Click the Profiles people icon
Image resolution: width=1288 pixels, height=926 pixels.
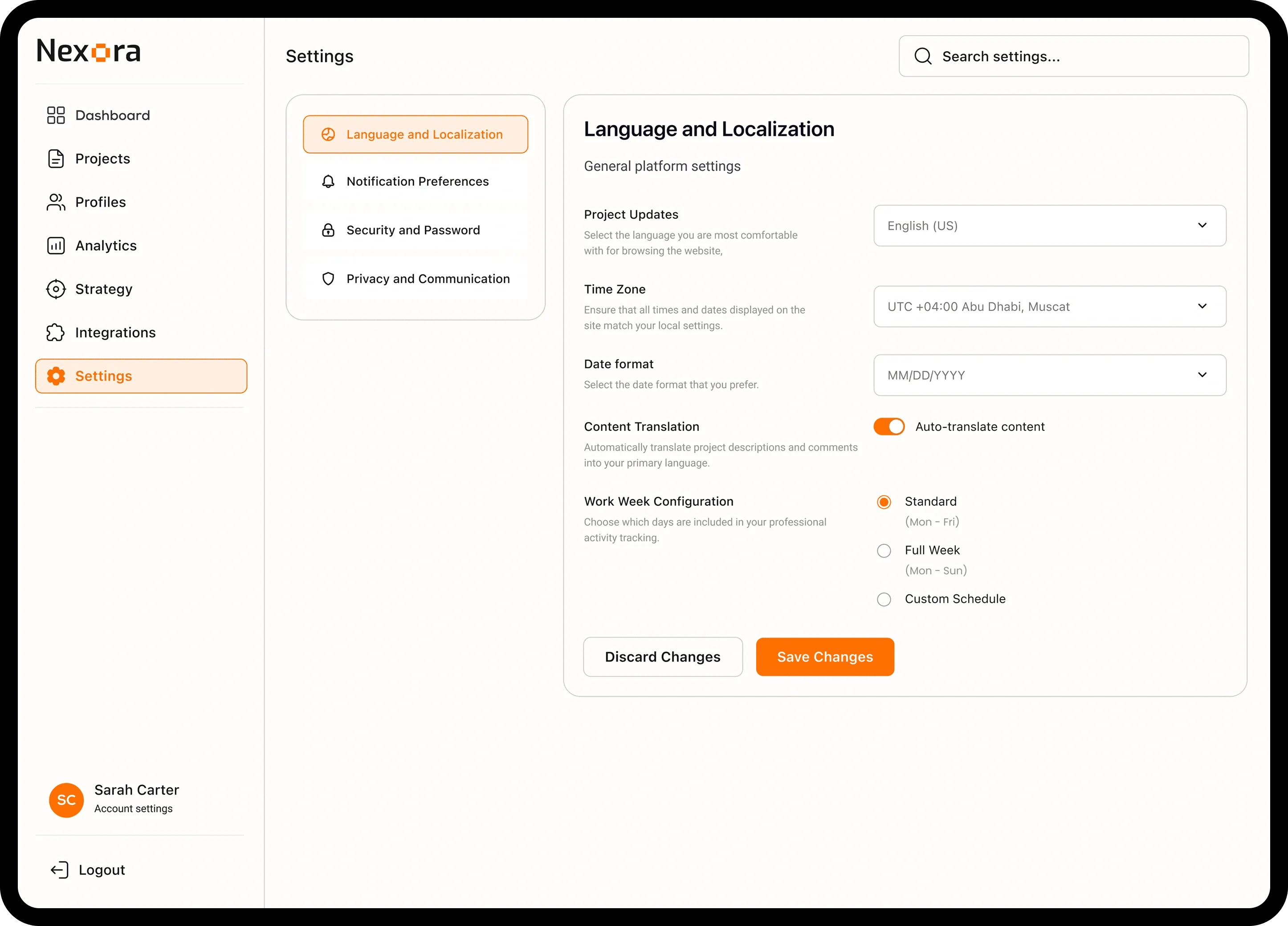click(56, 202)
